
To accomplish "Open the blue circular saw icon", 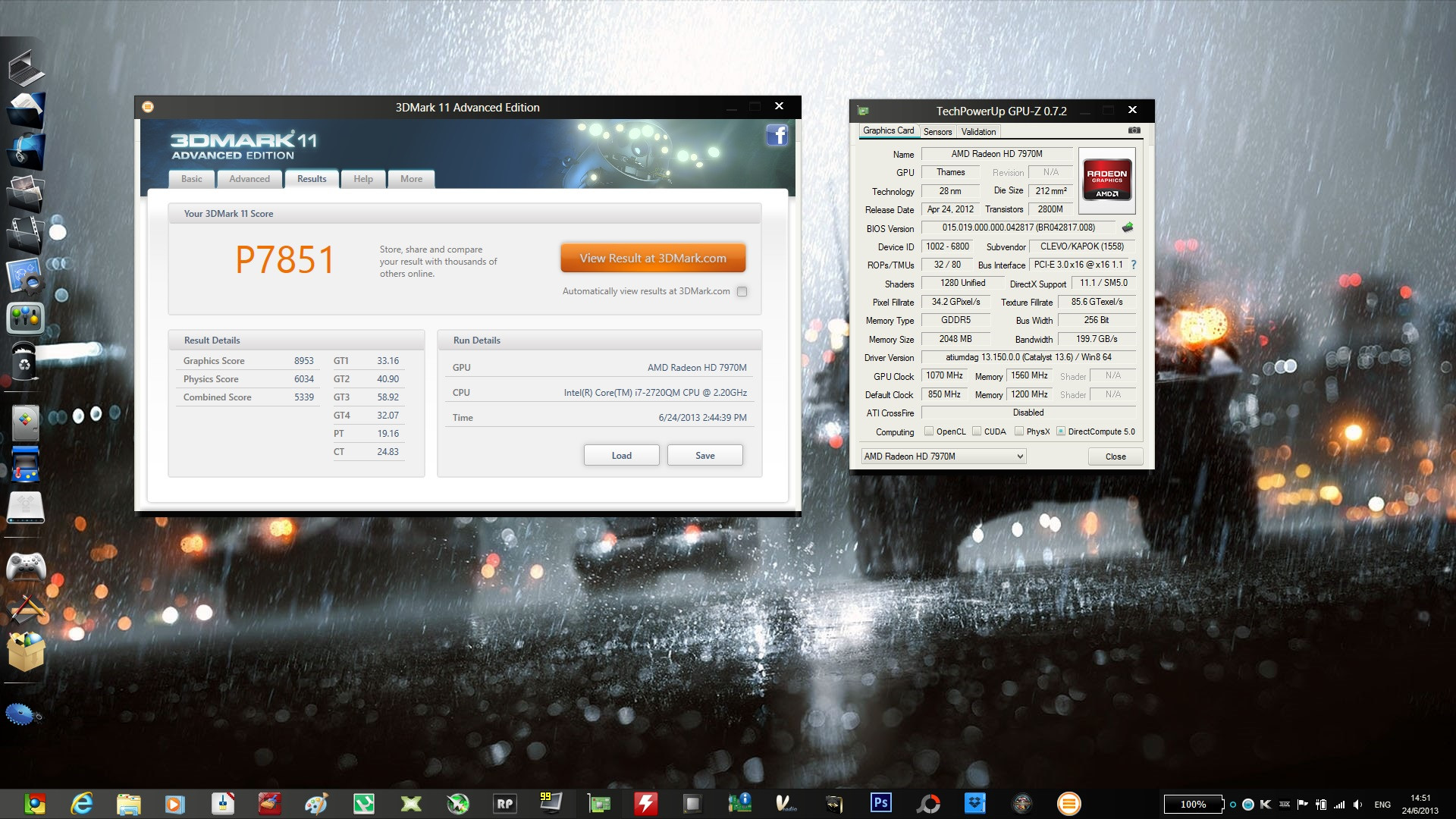I will [23, 714].
